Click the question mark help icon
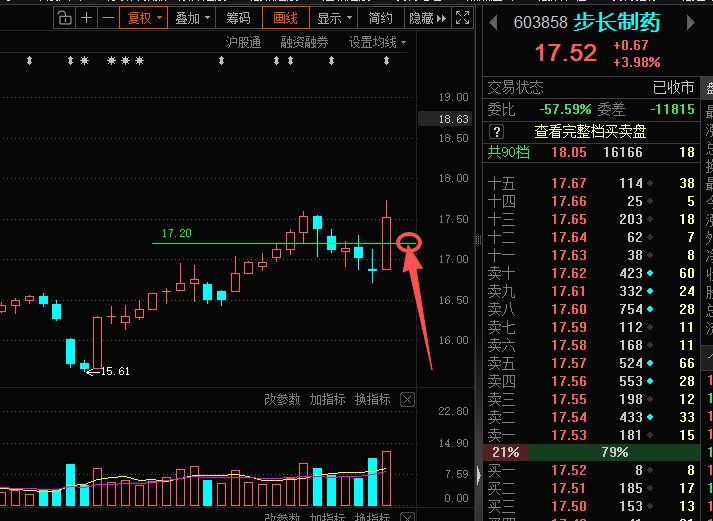Image resolution: width=713 pixels, height=521 pixels. [496, 132]
